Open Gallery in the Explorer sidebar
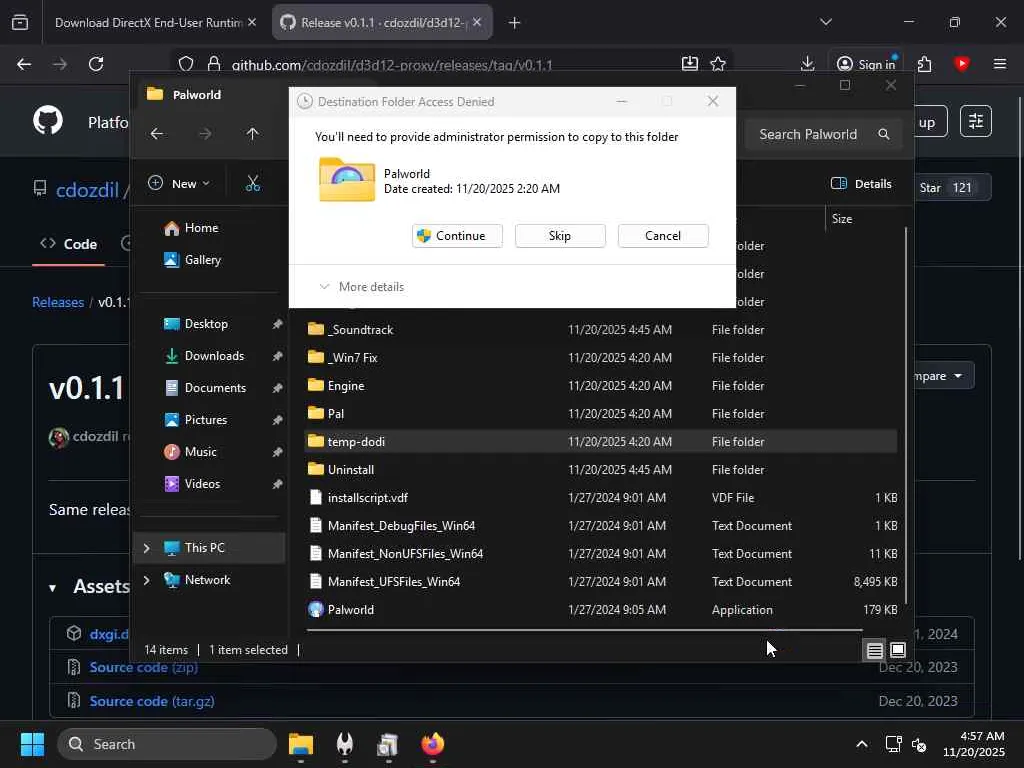Screen dimensions: 1024x768 (202, 260)
